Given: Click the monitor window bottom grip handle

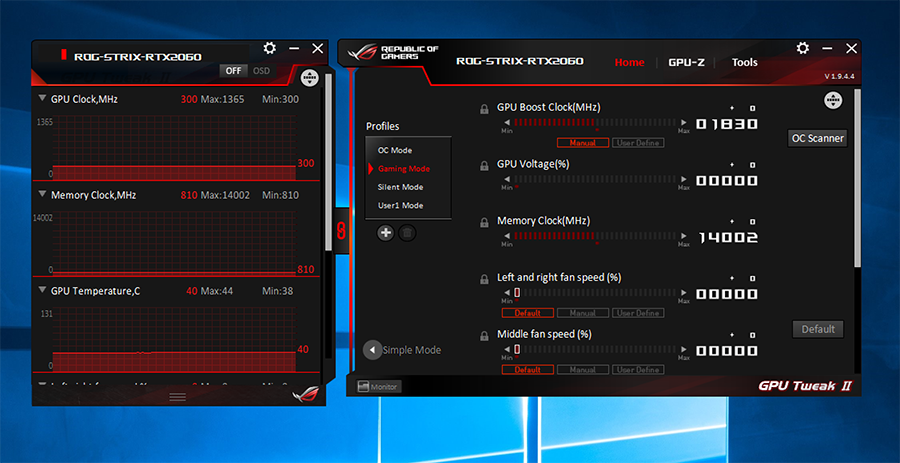Looking at the screenshot, I should click(177, 397).
